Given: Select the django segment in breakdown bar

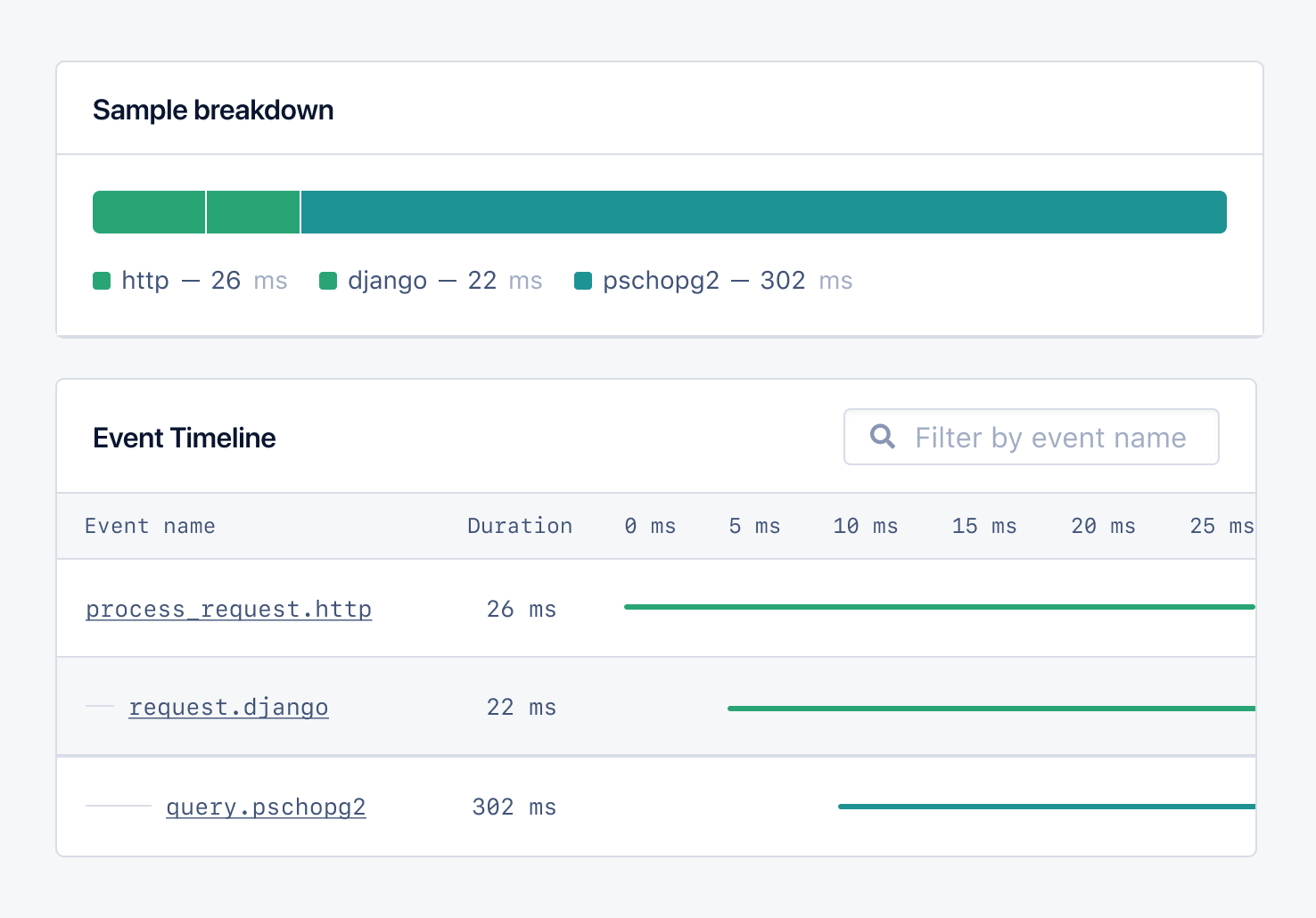Looking at the screenshot, I should point(253,212).
